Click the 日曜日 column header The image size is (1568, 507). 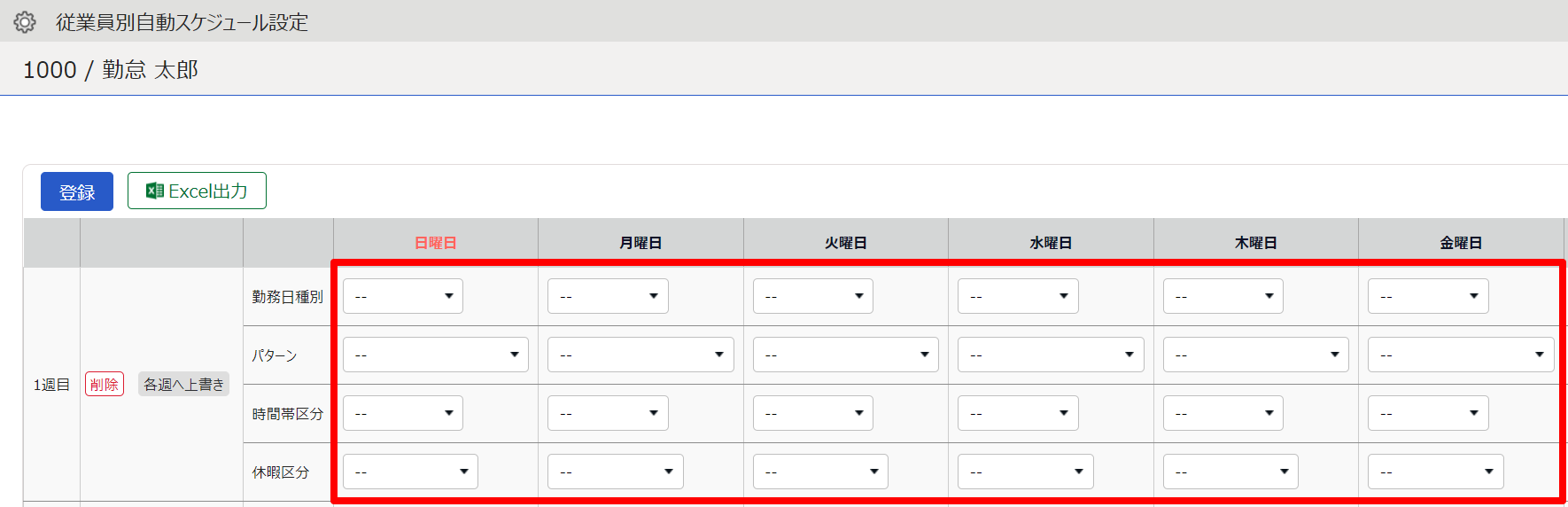[436, 243]
